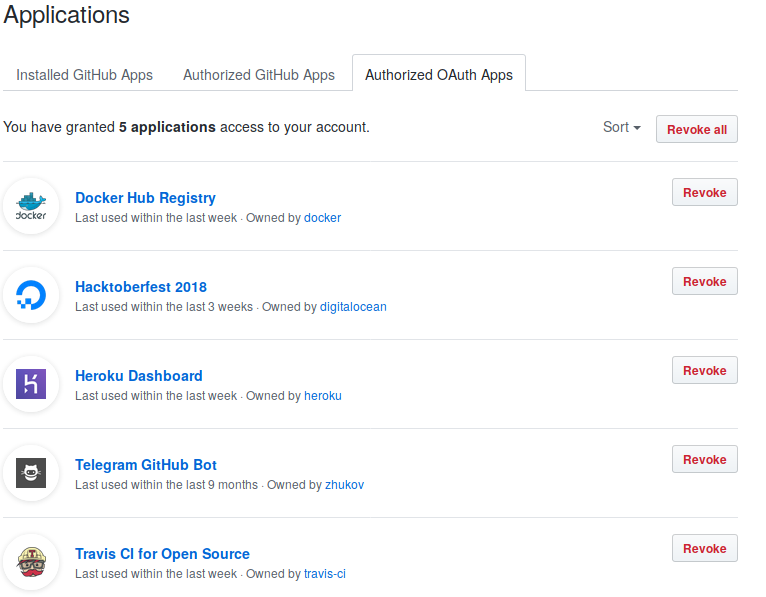Image resolution: width=766 pixels, height=597 pixels.
Task: Click the DigitalOcean Hacktoberfest logo icon
Action: (x=31, y=296)
